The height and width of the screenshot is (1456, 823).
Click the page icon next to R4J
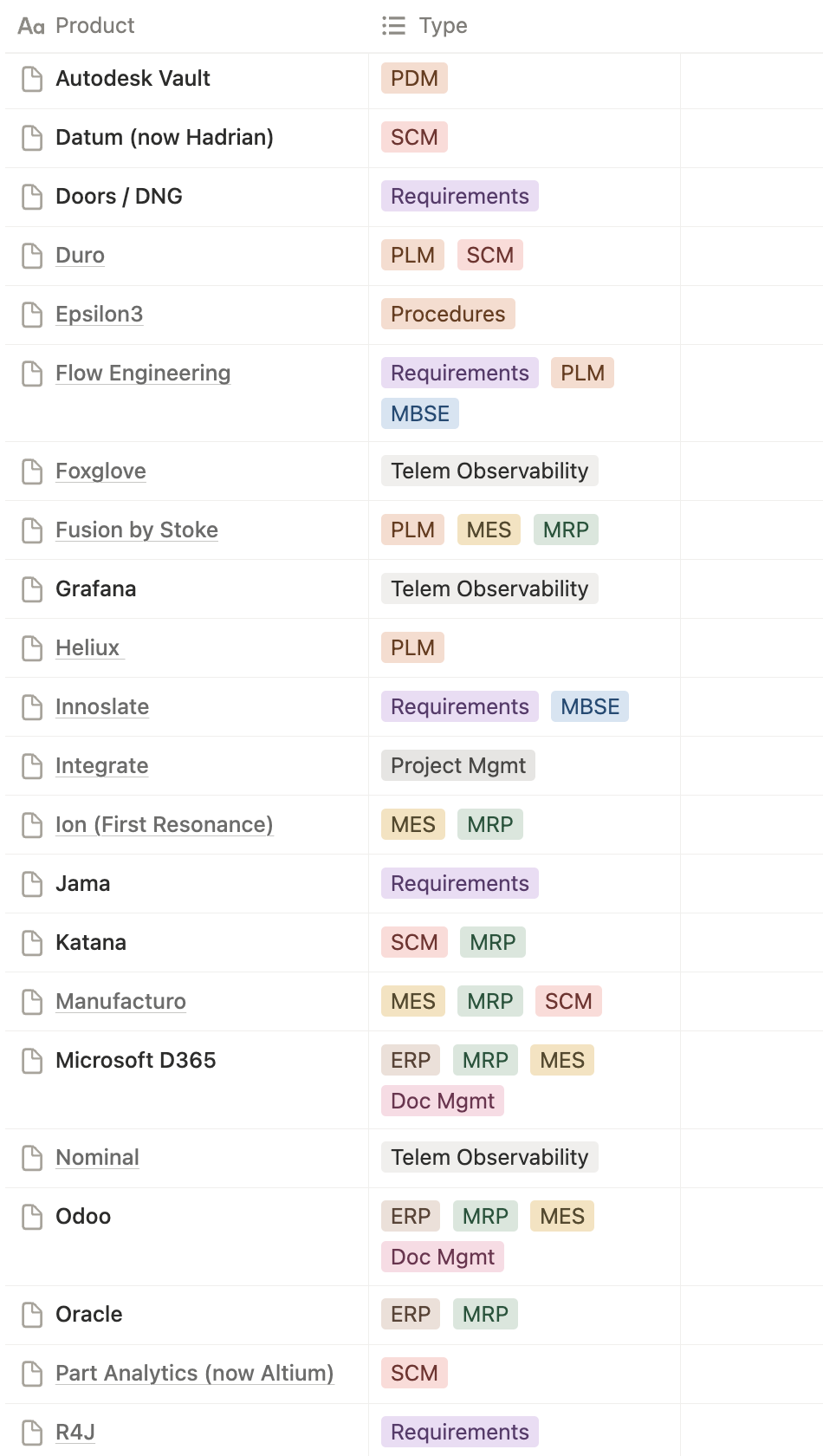tap(32, 1433)
